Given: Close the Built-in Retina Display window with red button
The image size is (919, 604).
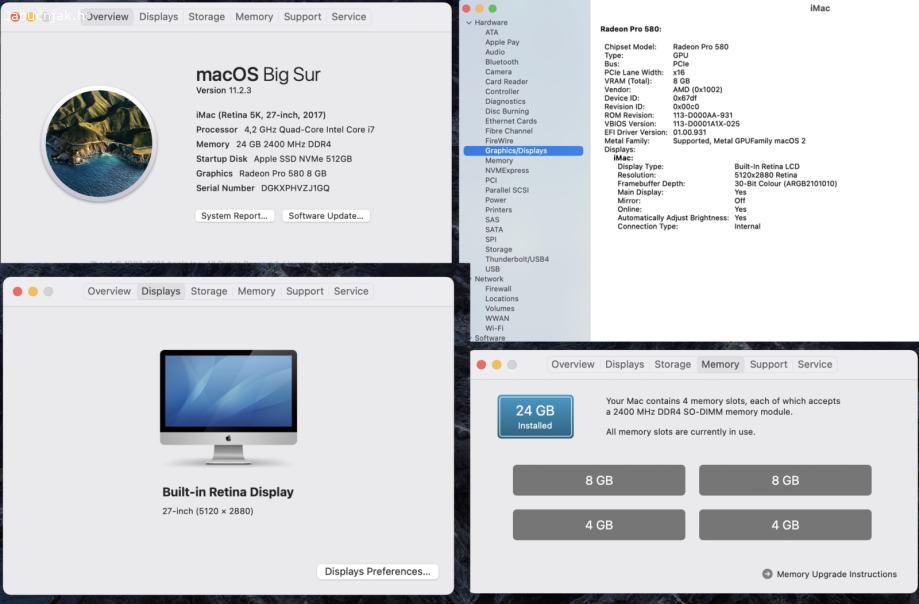Looking at the screenshot, I should (18, 291).
